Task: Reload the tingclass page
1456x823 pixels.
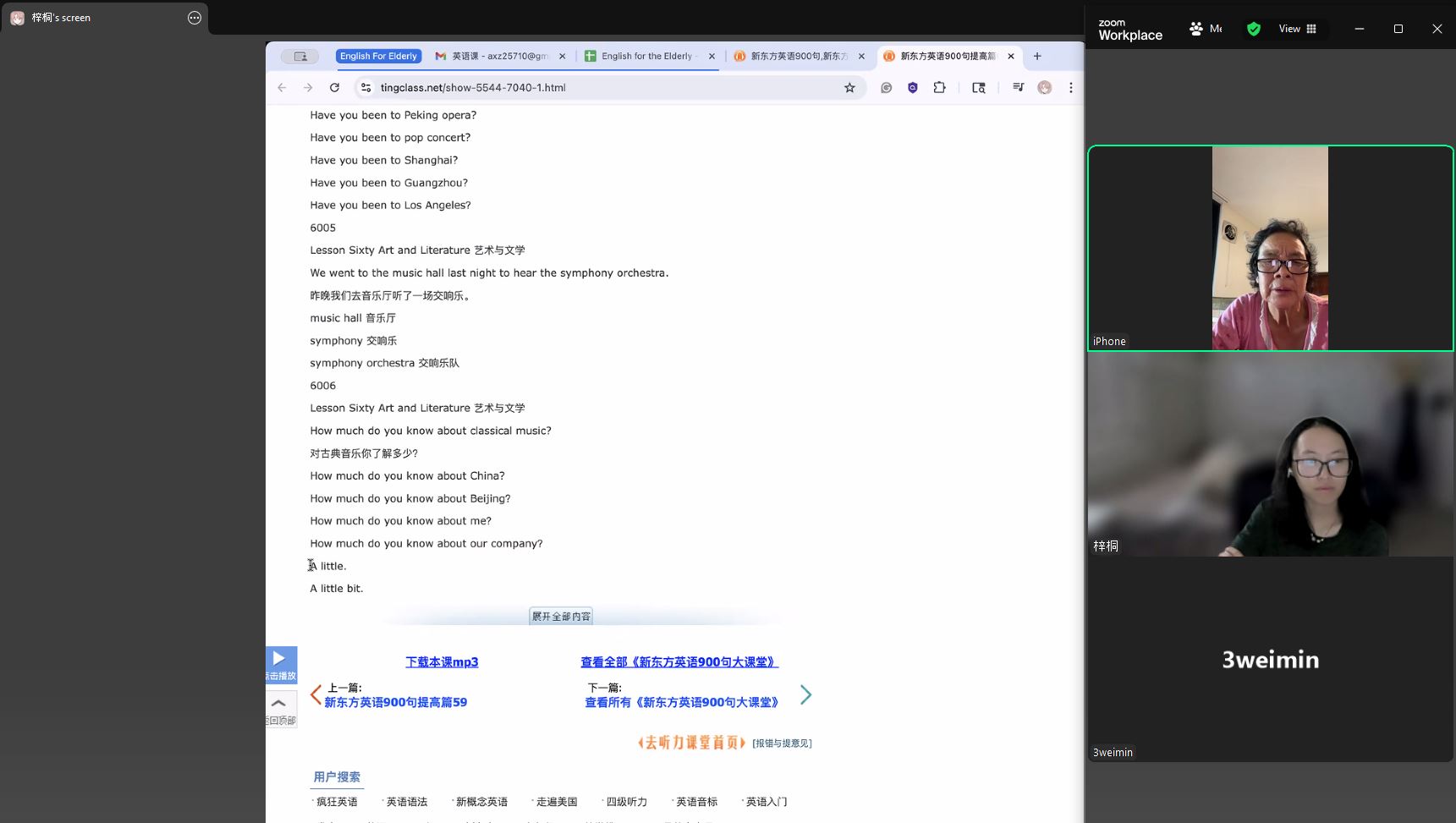Action: (335, 88)
